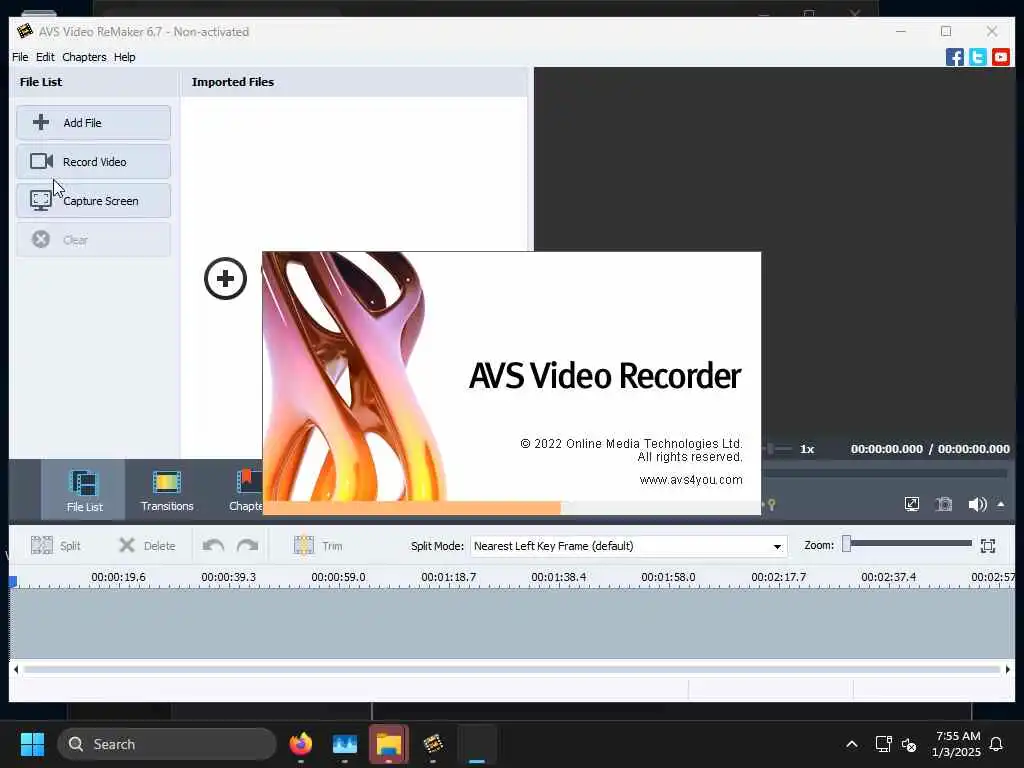Viewport: 1024px width, 768px height.
Task: Click the 1x playback speed label
Action: 807,449
